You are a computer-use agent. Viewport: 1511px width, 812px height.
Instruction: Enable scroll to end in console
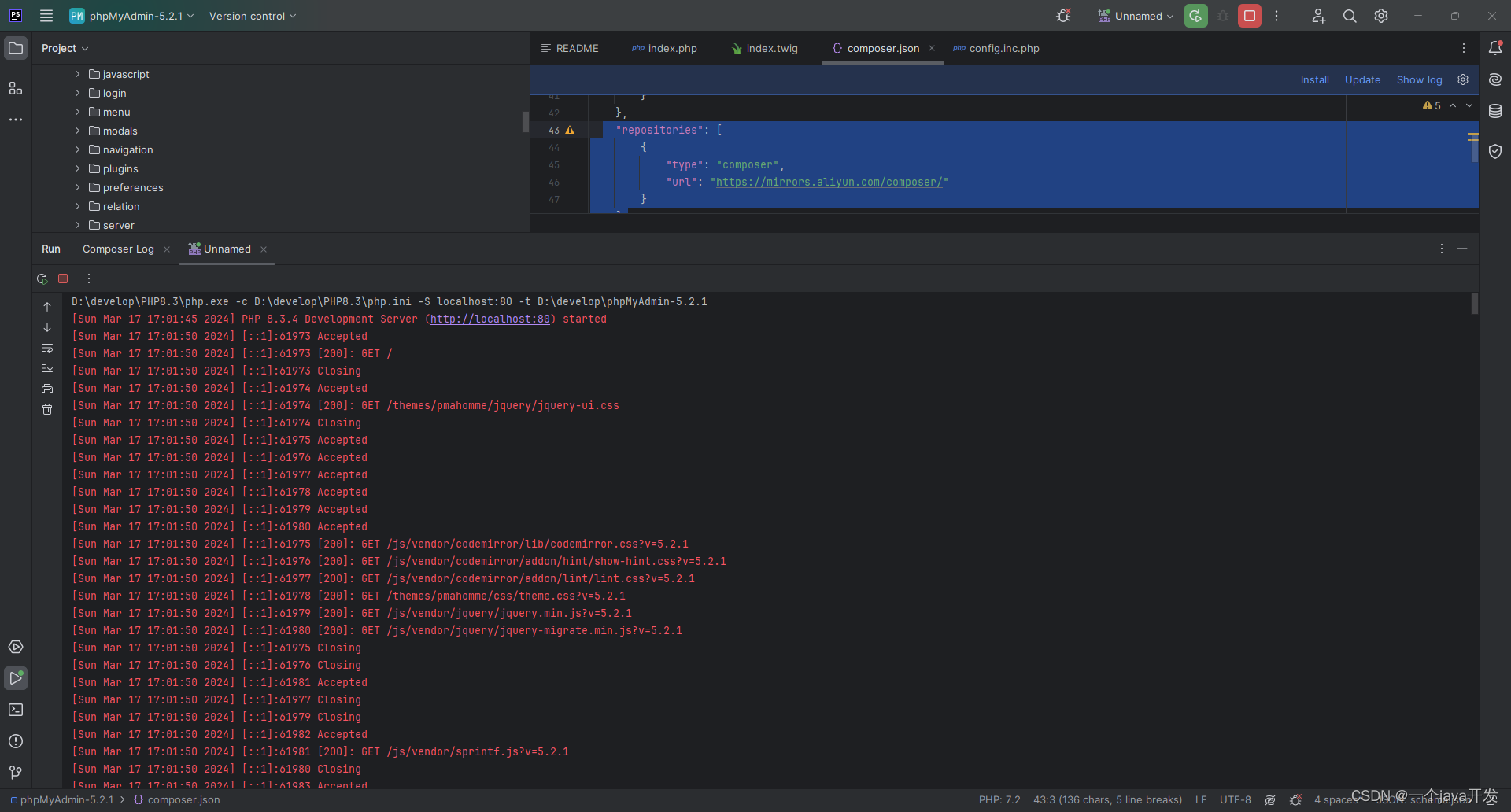[x=47, y=368]
